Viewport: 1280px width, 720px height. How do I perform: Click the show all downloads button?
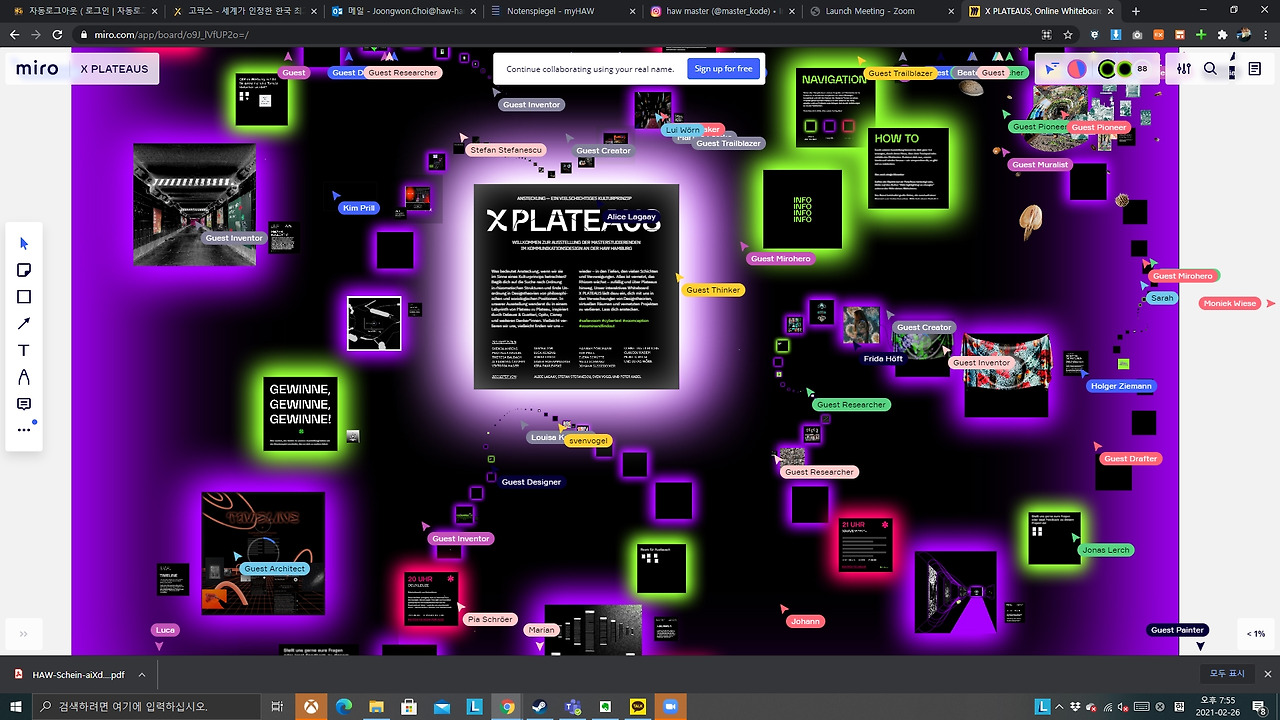click(1227, 674)
